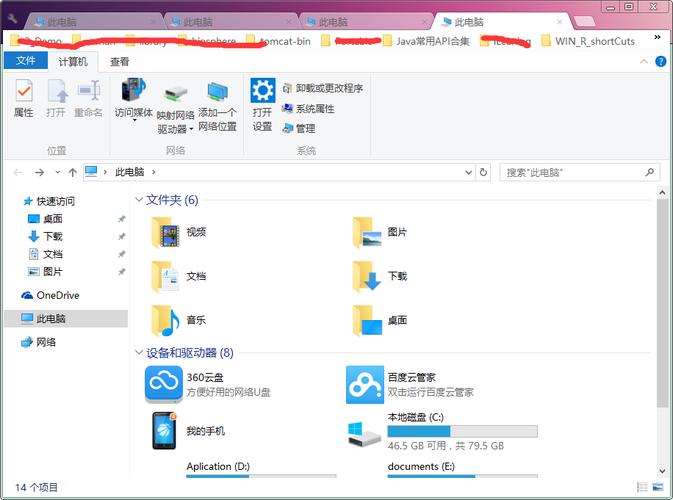Select Desktop (桌面) in the sidebar
Viewport: 673px width, 500px height.
tap(45, 219)
